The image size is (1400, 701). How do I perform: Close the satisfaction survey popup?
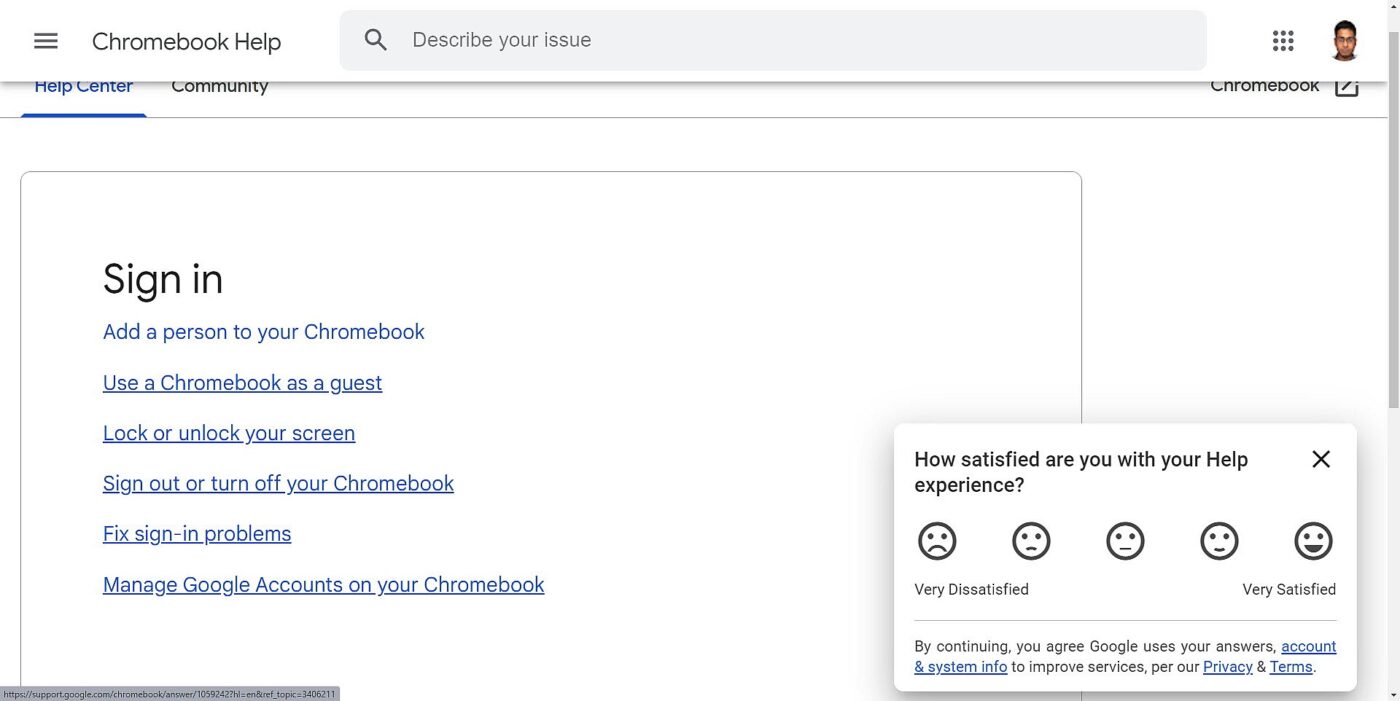click(x=1321, y=459)
